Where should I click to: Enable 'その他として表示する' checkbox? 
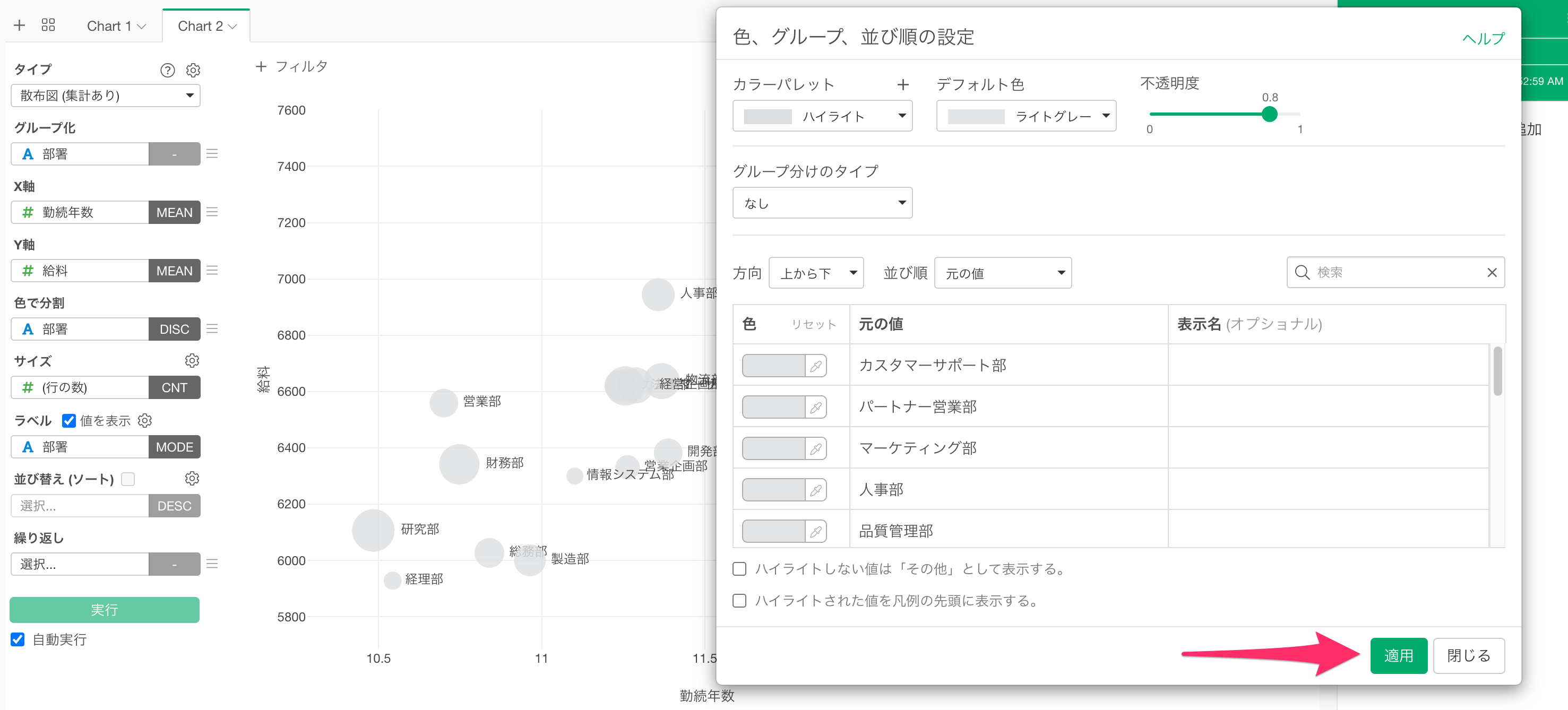coord(739,569)
